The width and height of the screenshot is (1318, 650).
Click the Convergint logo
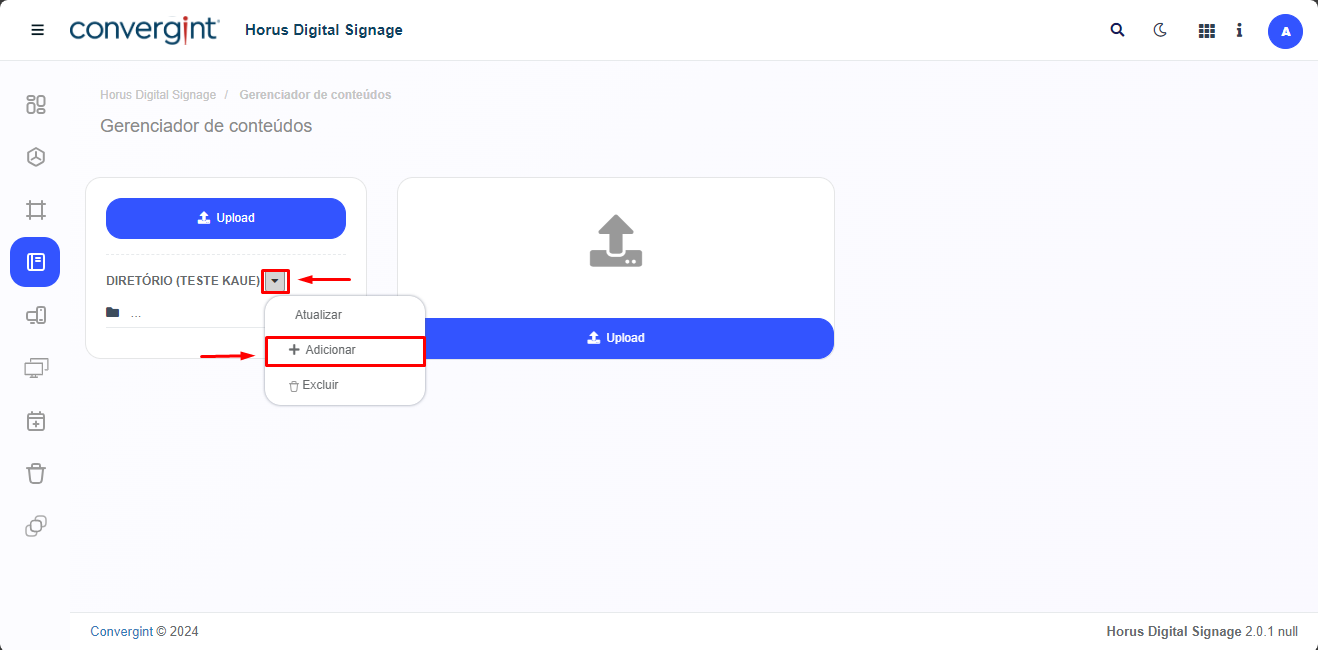(x=144, y=30)
